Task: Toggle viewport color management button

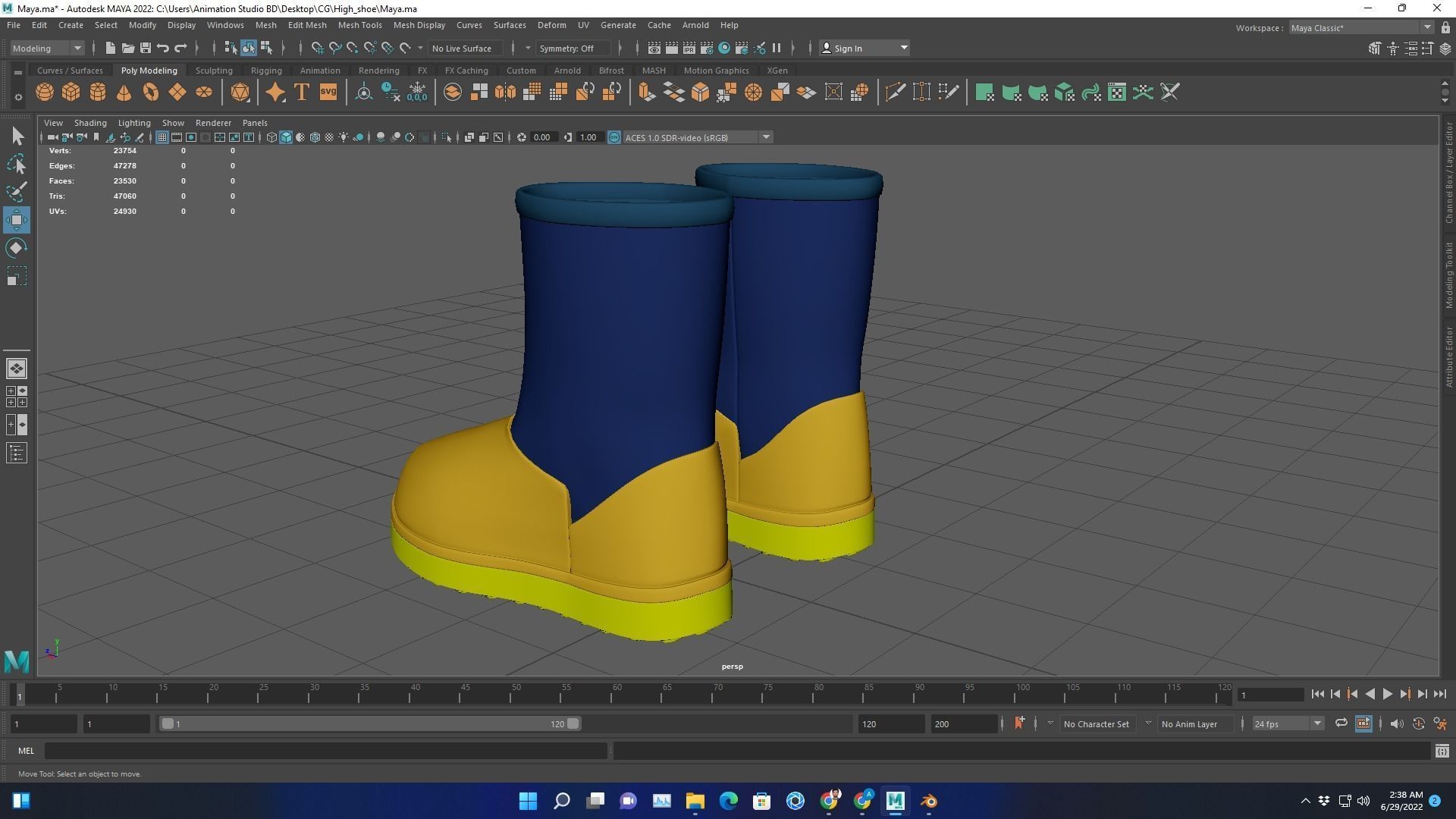Action: (x=614, y=137)
